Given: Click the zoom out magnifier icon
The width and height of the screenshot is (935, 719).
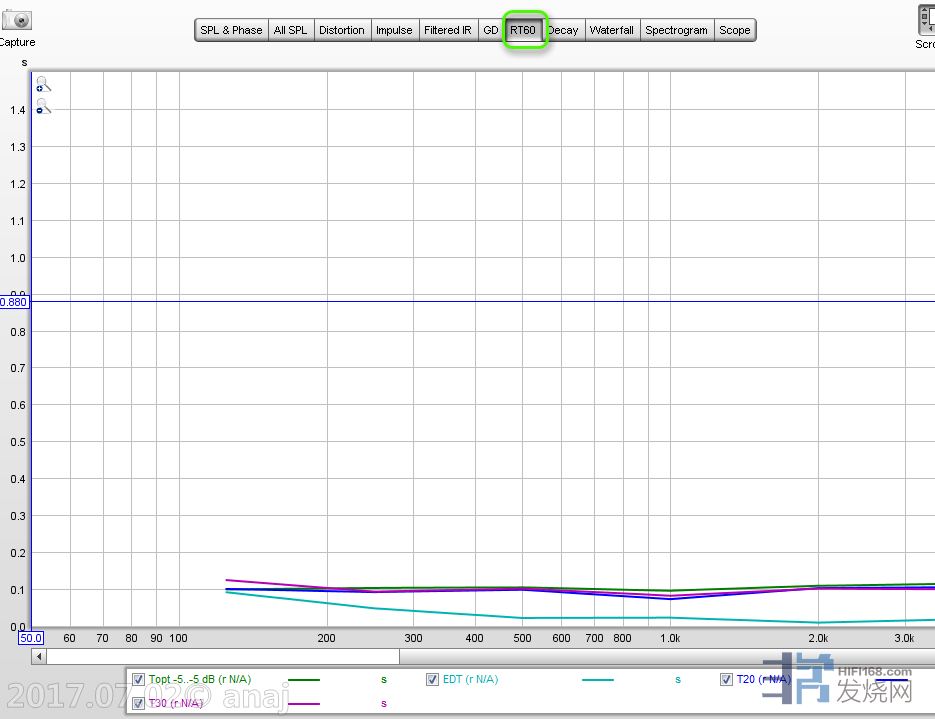Looking at the screenshot, I should [x=42, y=107].
